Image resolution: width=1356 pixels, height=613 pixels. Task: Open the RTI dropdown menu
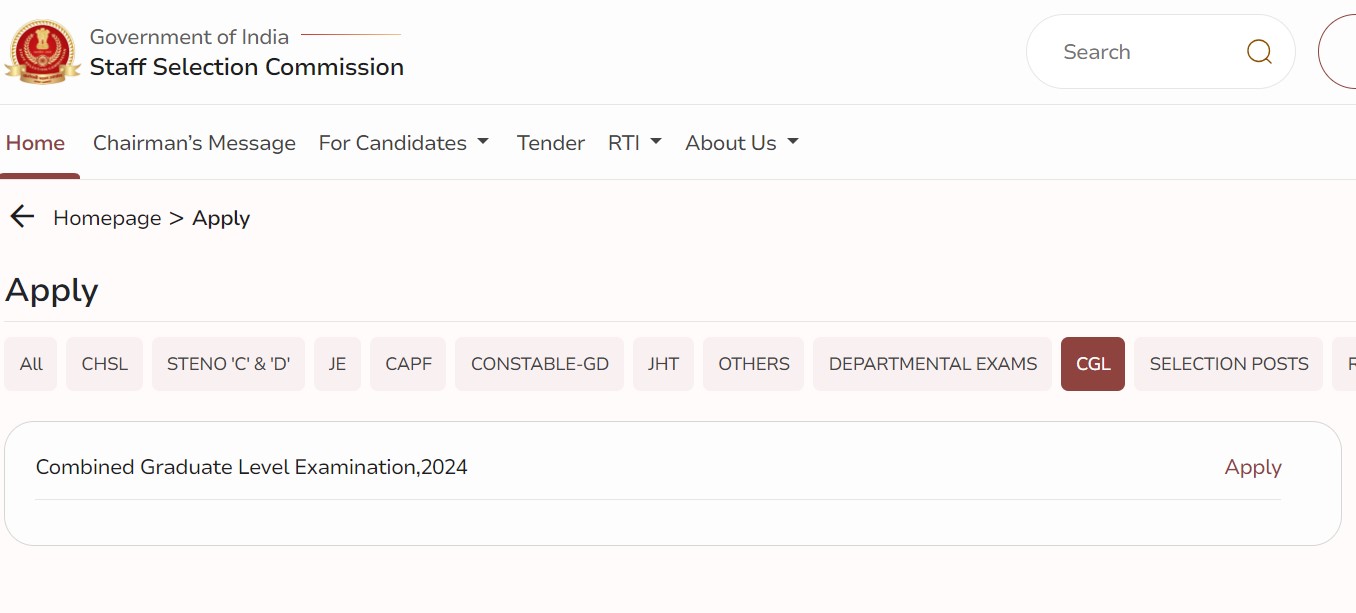pos(635,143)
